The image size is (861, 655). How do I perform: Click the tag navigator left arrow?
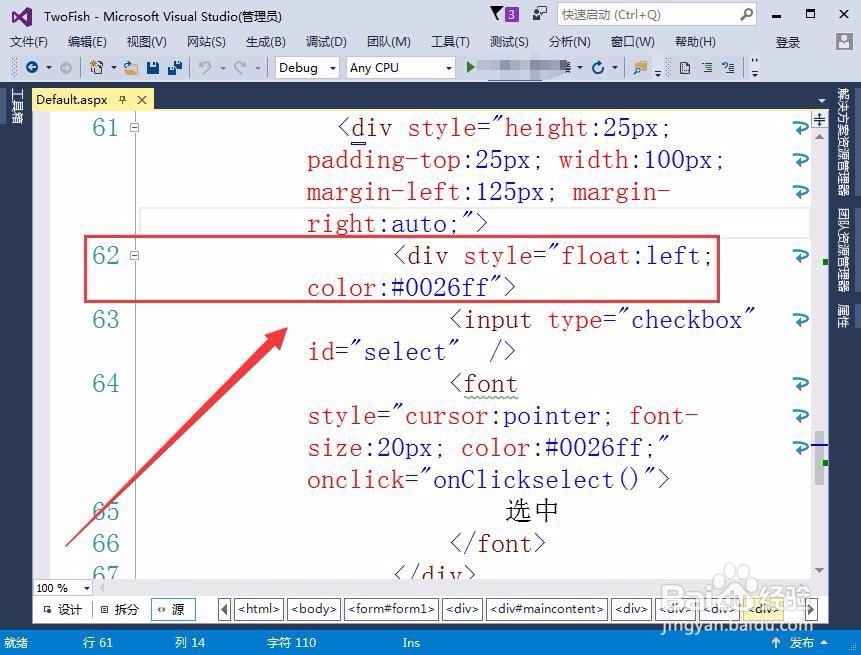click(x=224, y=609)
